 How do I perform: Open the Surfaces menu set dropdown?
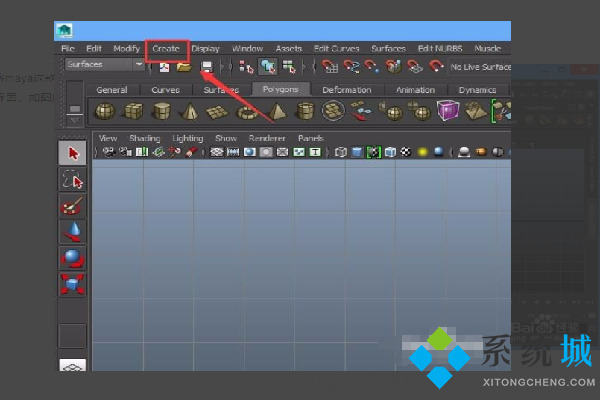pyautogui.click(x=104, y=65)
